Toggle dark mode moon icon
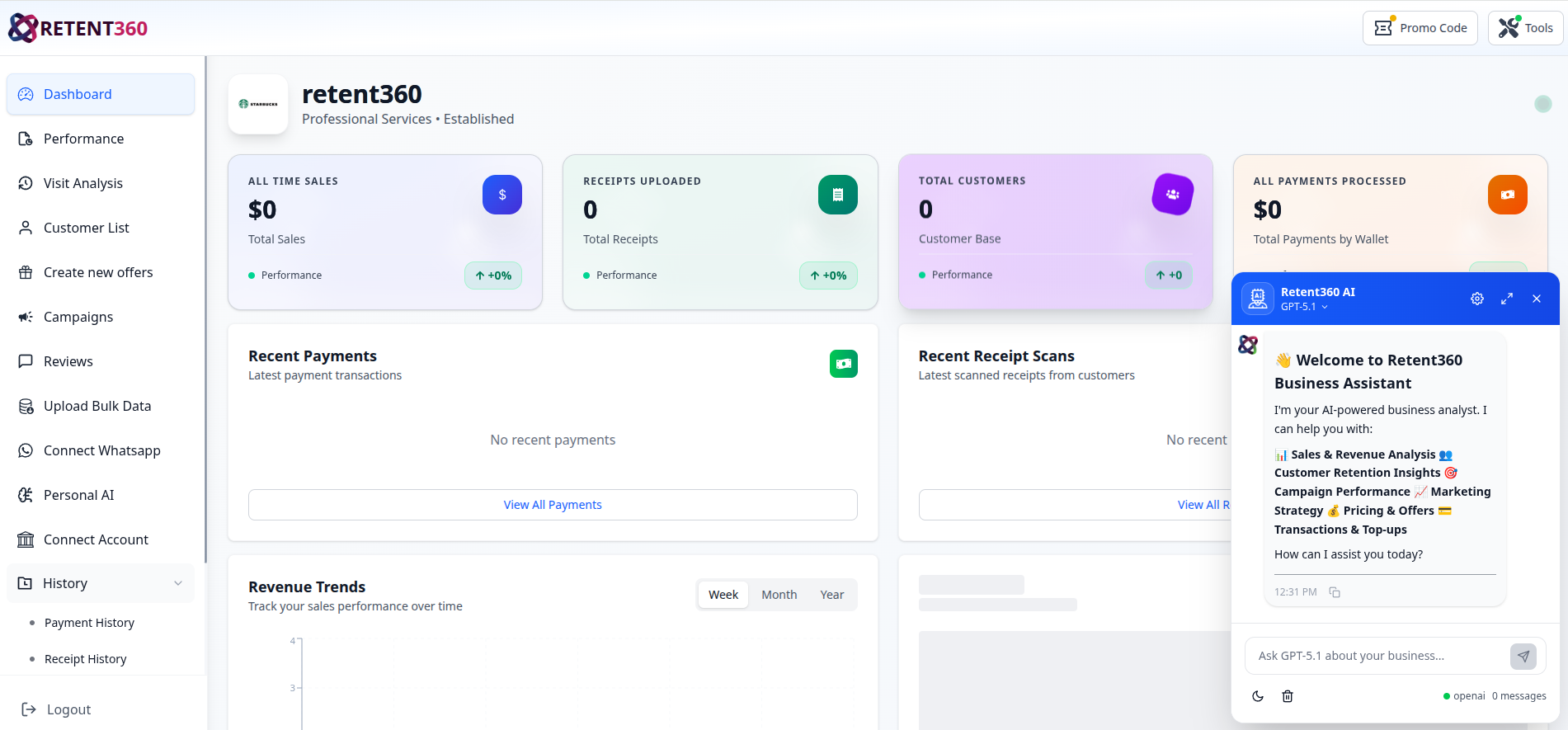 coord(1258,696)
